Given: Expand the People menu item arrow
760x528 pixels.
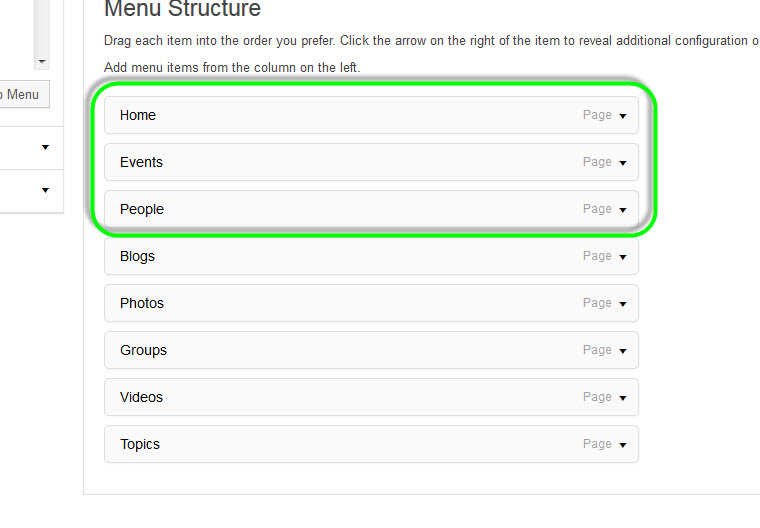Looking at the screenshot, I should coord(623,210).
